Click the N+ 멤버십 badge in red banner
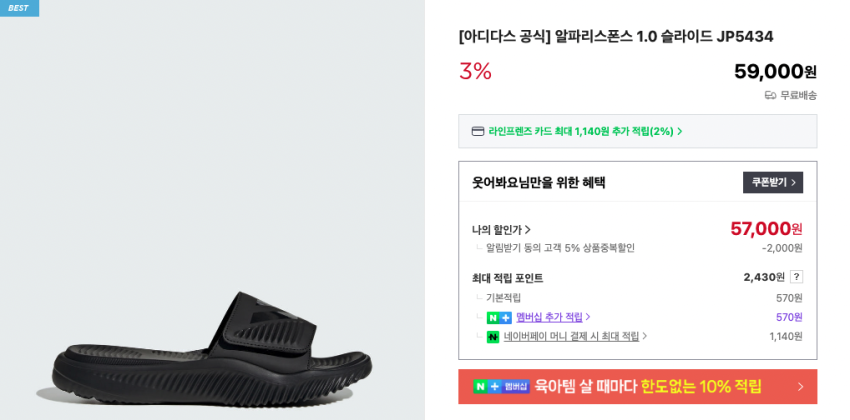Viewport: 850px width, 420px height. (501, 387)
